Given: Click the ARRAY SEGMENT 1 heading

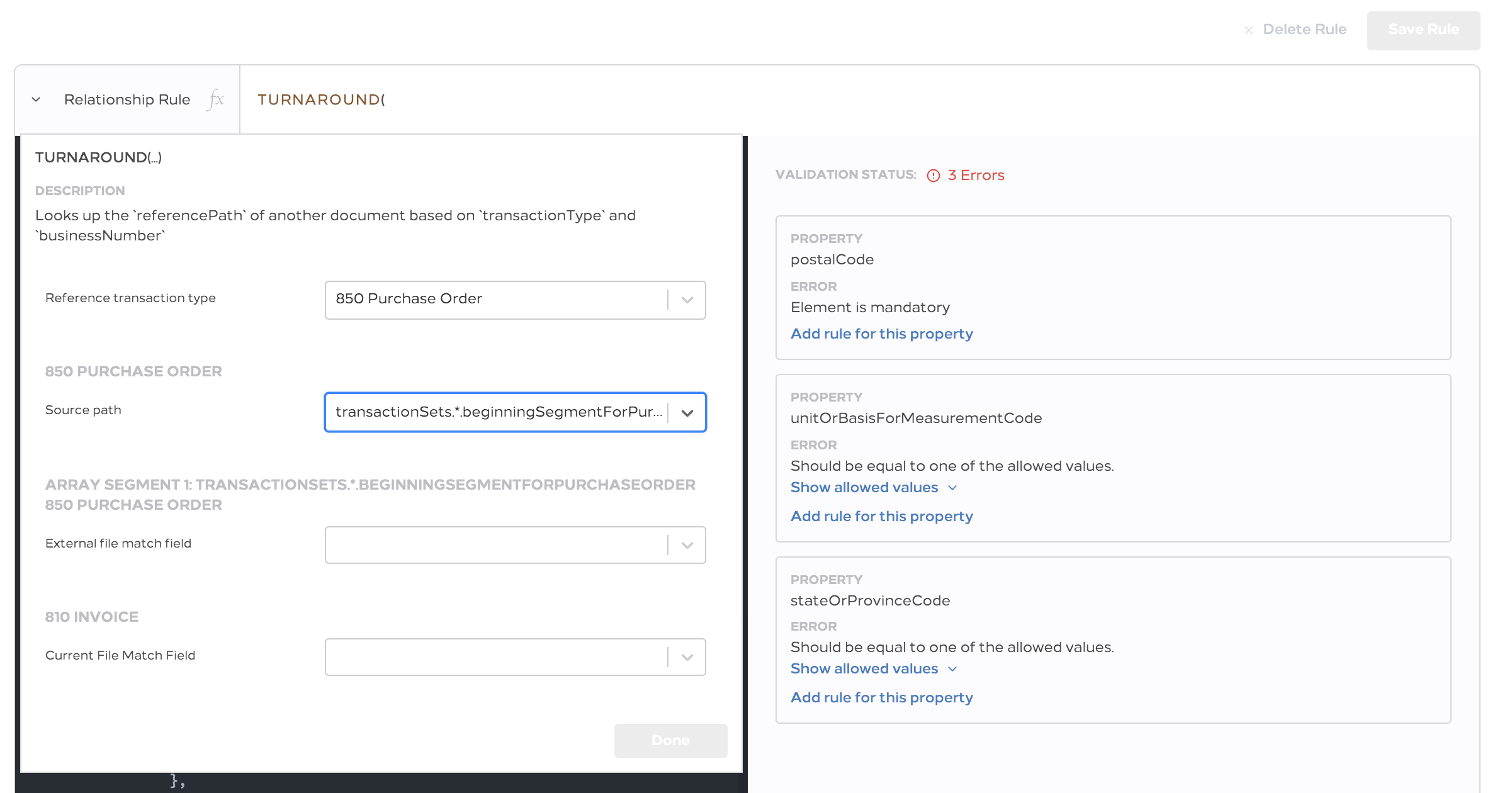Looking at the screenshot, I should click(370, 495).
